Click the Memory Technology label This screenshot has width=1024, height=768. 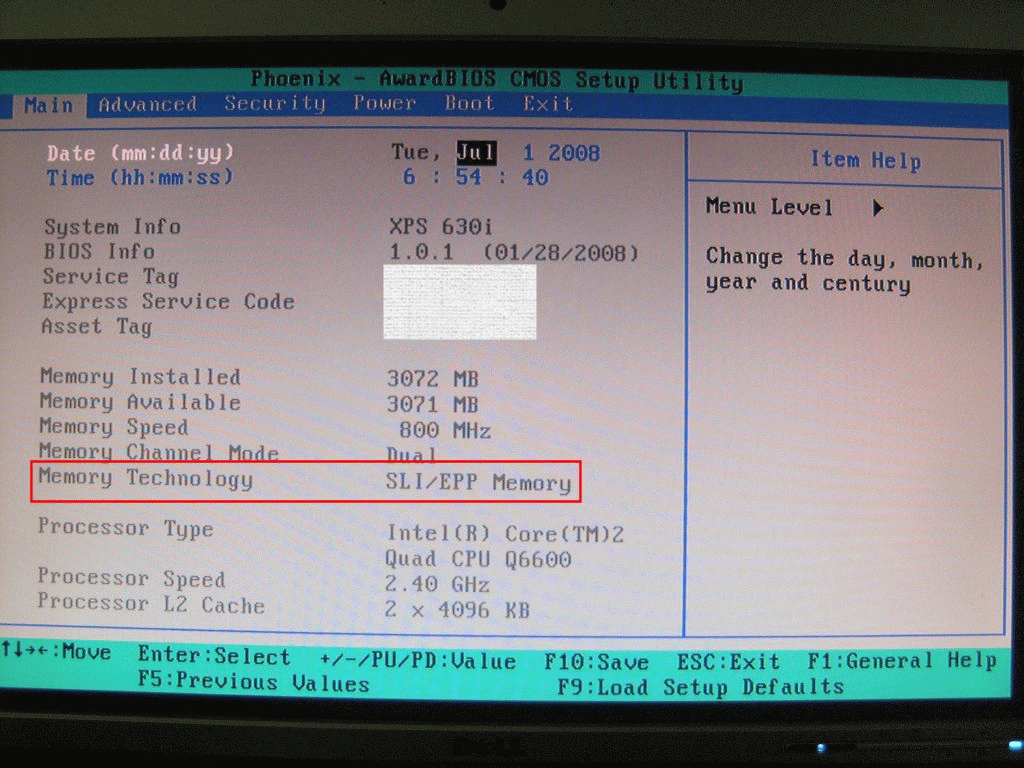(x=146, y=478)
